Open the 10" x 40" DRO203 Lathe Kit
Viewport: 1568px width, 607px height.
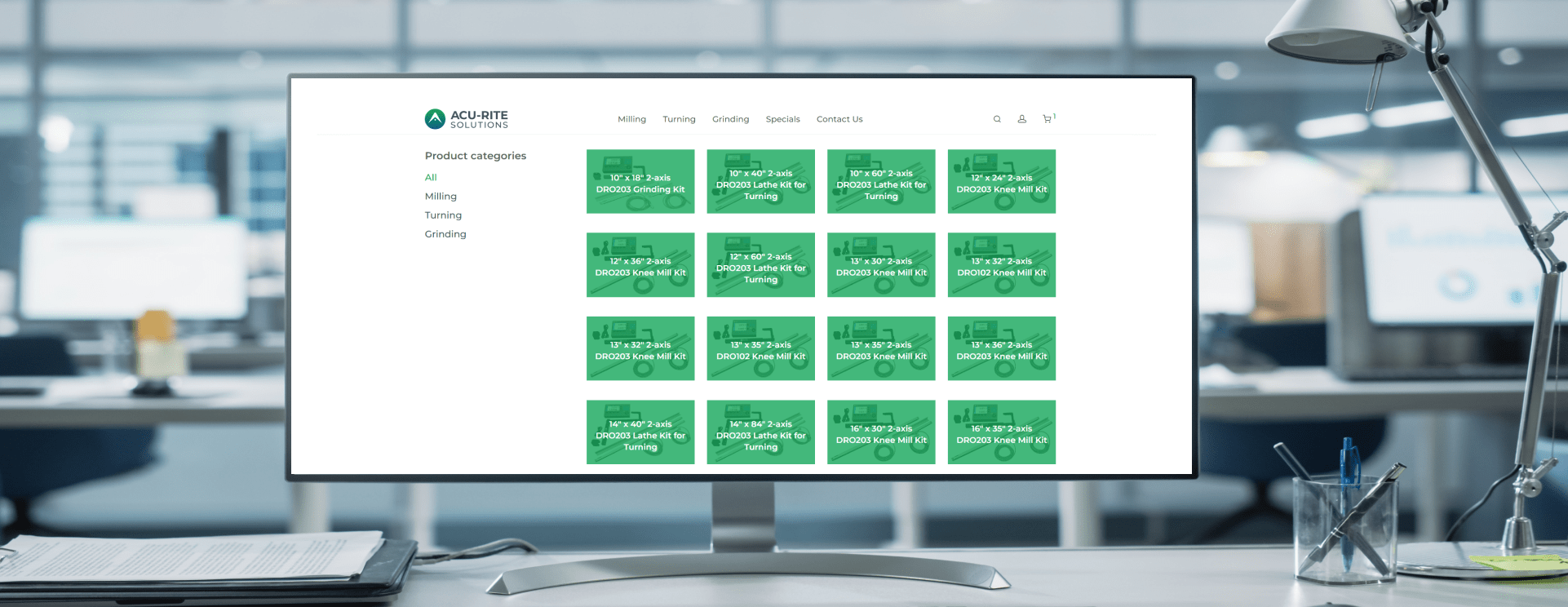pos(760,181)
